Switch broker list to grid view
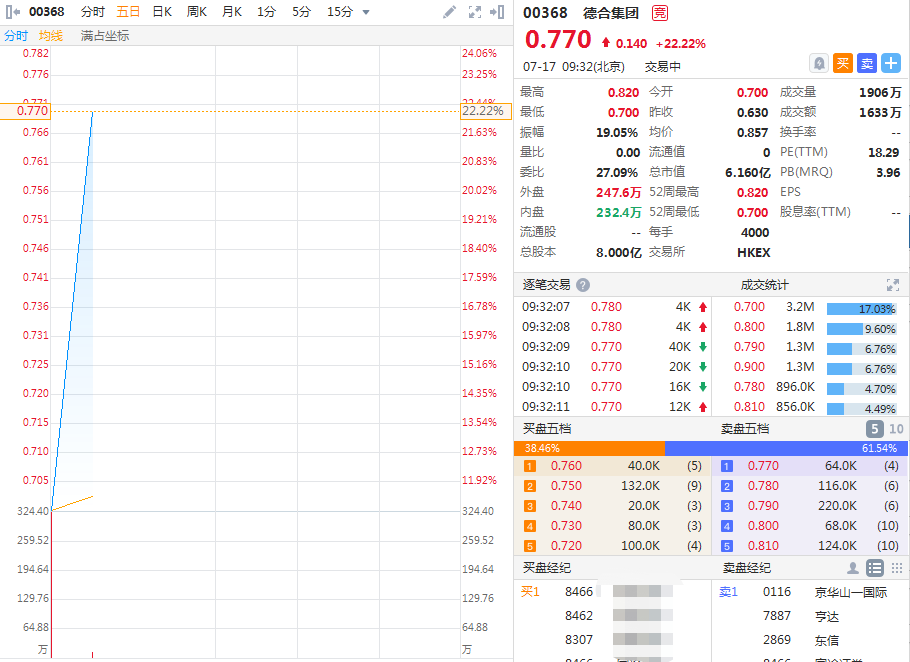Screen dimensions: 910x662 (896, 568)
